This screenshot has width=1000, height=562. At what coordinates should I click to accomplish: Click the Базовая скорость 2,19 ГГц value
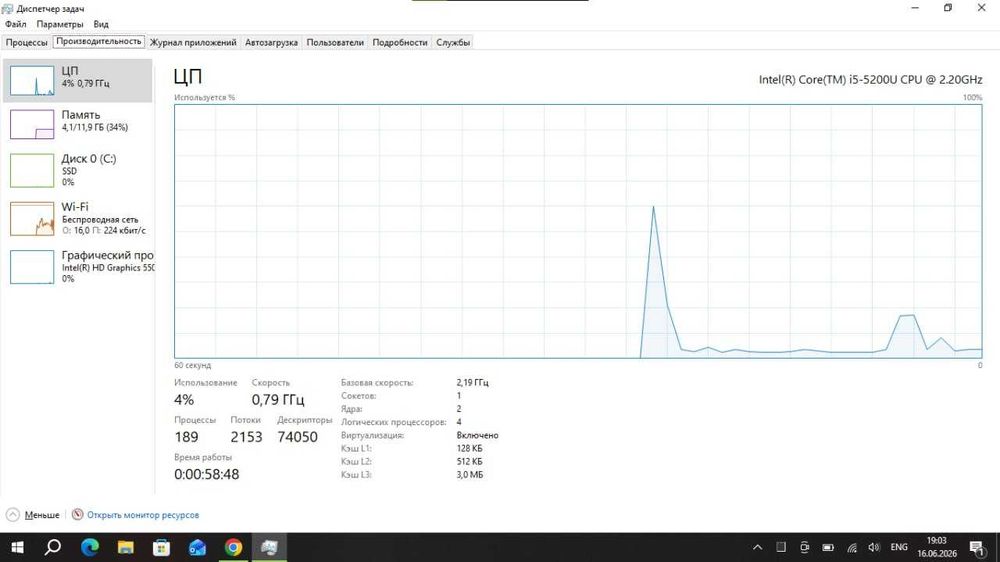[473, 383]
